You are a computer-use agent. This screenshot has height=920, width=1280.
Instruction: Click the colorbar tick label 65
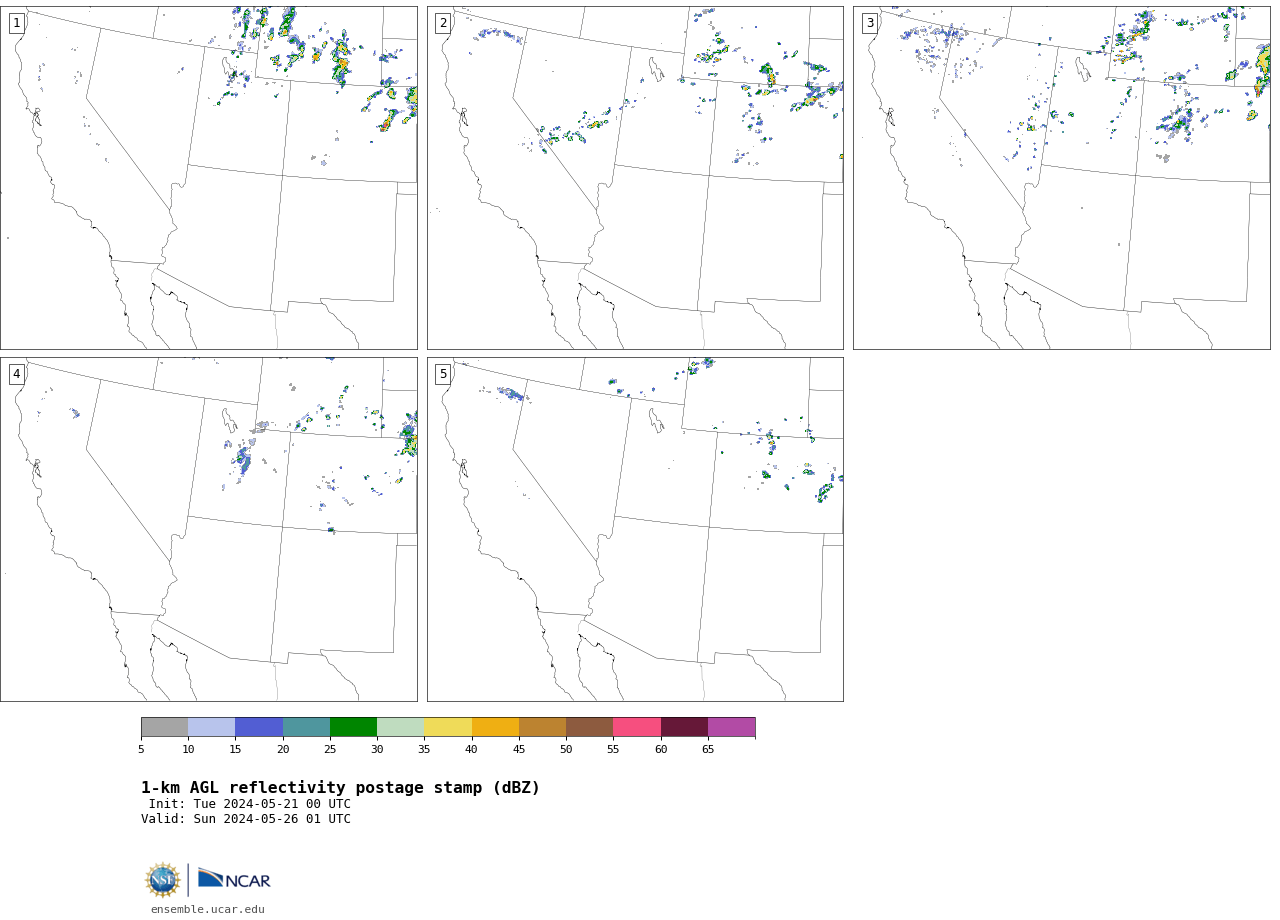(708, 749)
